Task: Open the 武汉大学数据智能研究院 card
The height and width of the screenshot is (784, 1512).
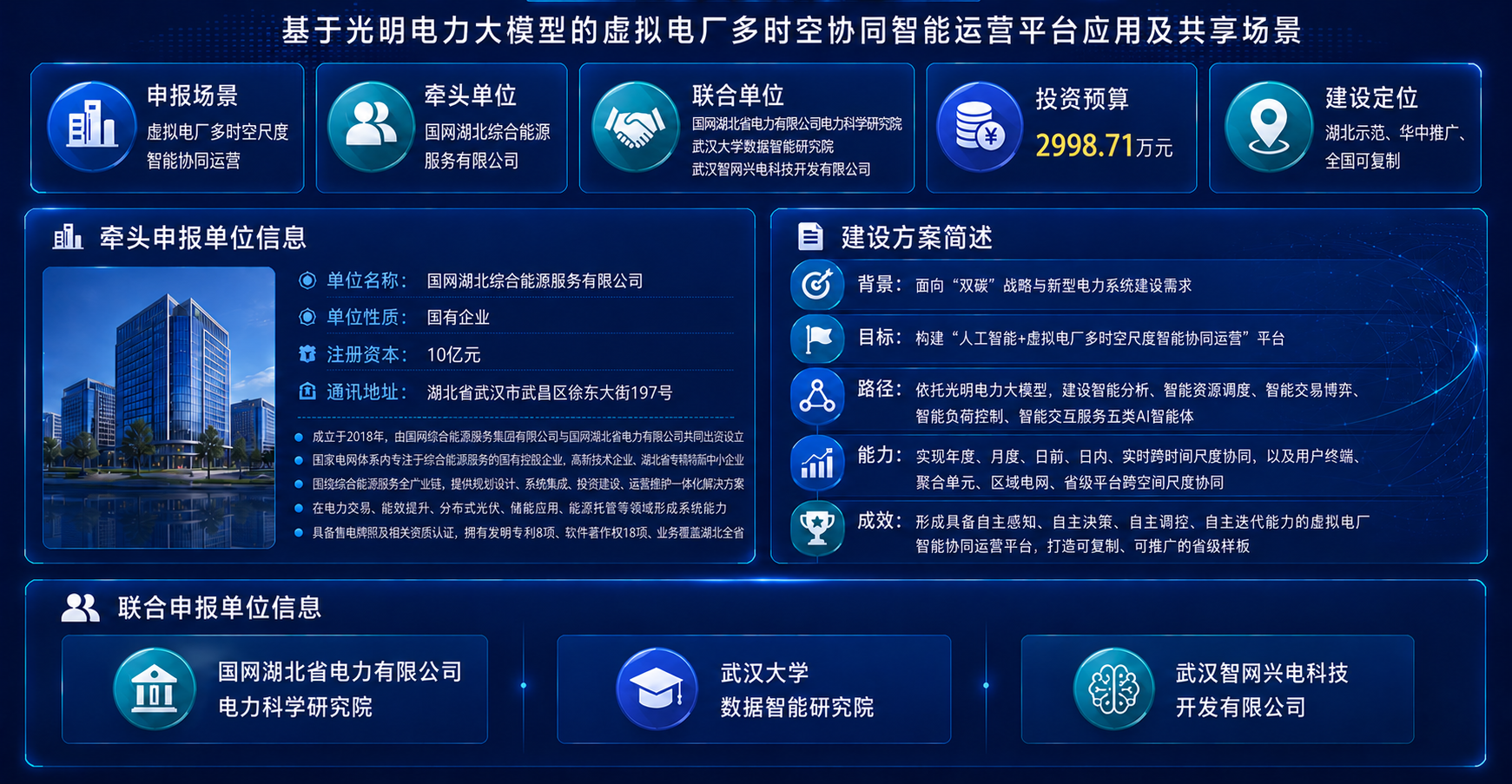Action: click(x=754, y=688)
